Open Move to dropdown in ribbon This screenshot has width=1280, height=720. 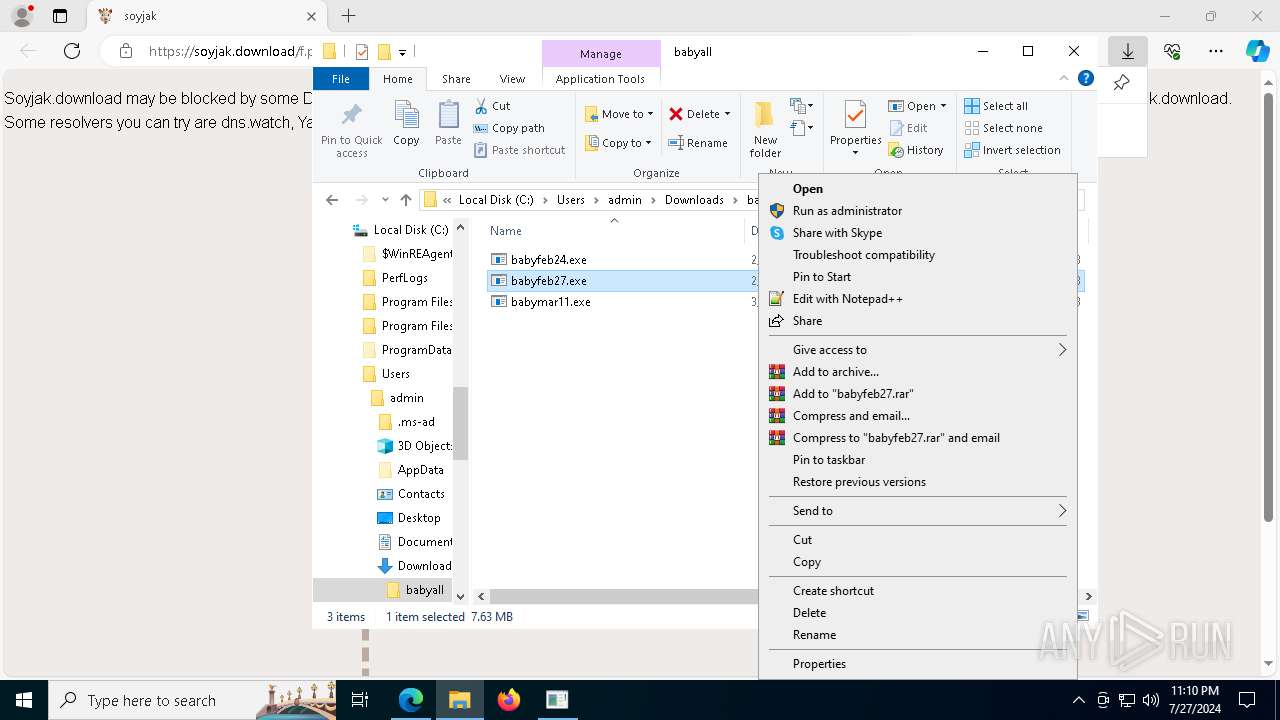(619, 114)
